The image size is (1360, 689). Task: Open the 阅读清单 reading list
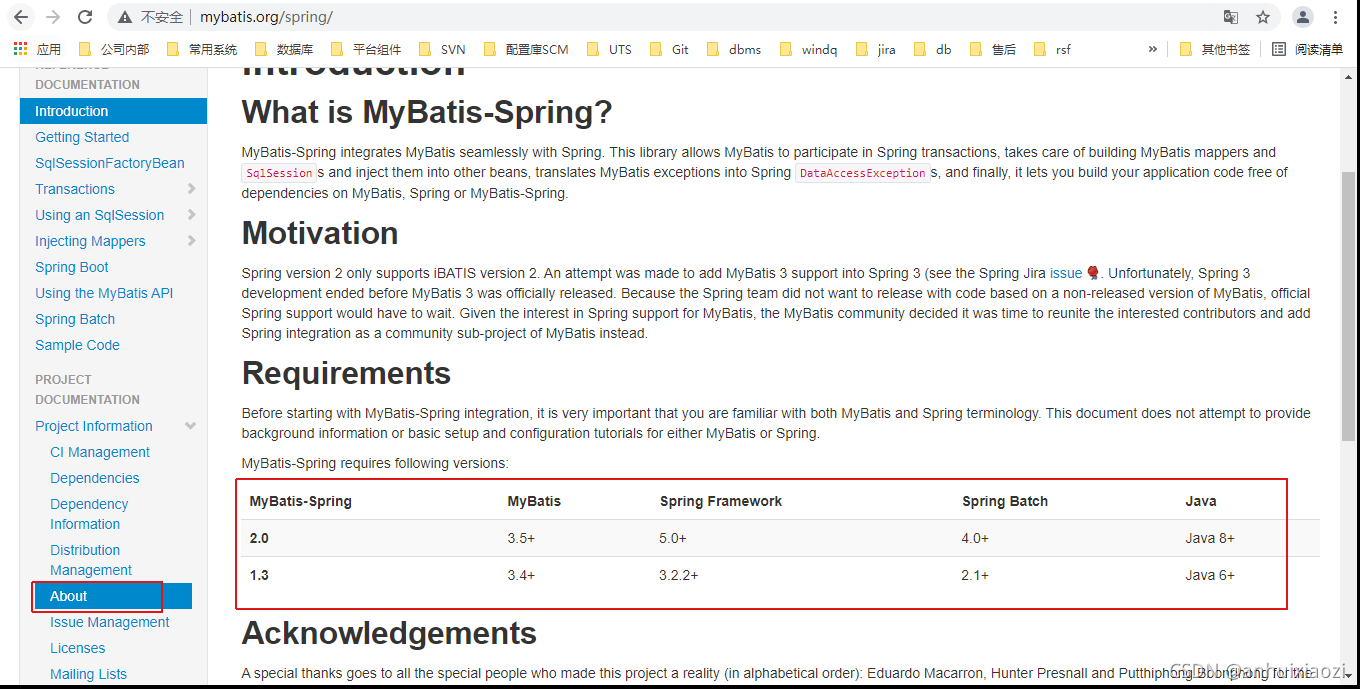click(1308, 49)
